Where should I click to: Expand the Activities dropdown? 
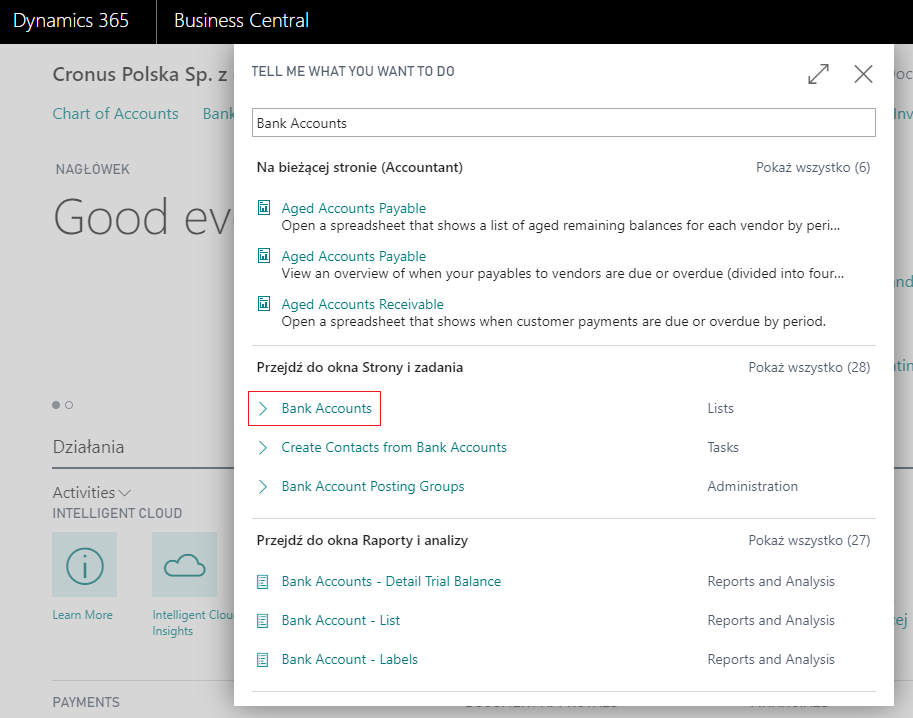pyautogui.click(x=91, y=493)
